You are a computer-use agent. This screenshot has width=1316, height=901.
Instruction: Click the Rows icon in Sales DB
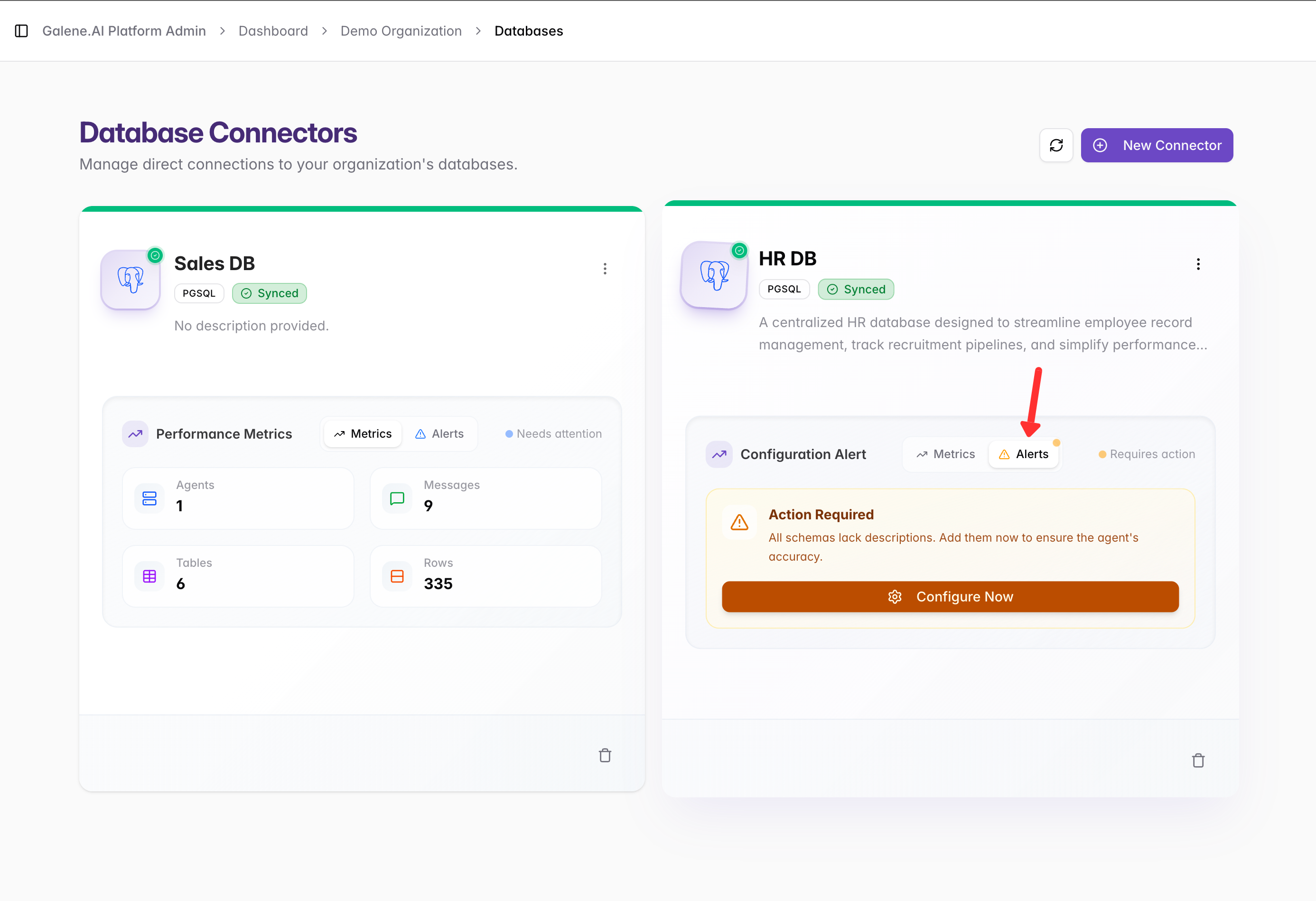pyautogui.click(x=398, y=576)
